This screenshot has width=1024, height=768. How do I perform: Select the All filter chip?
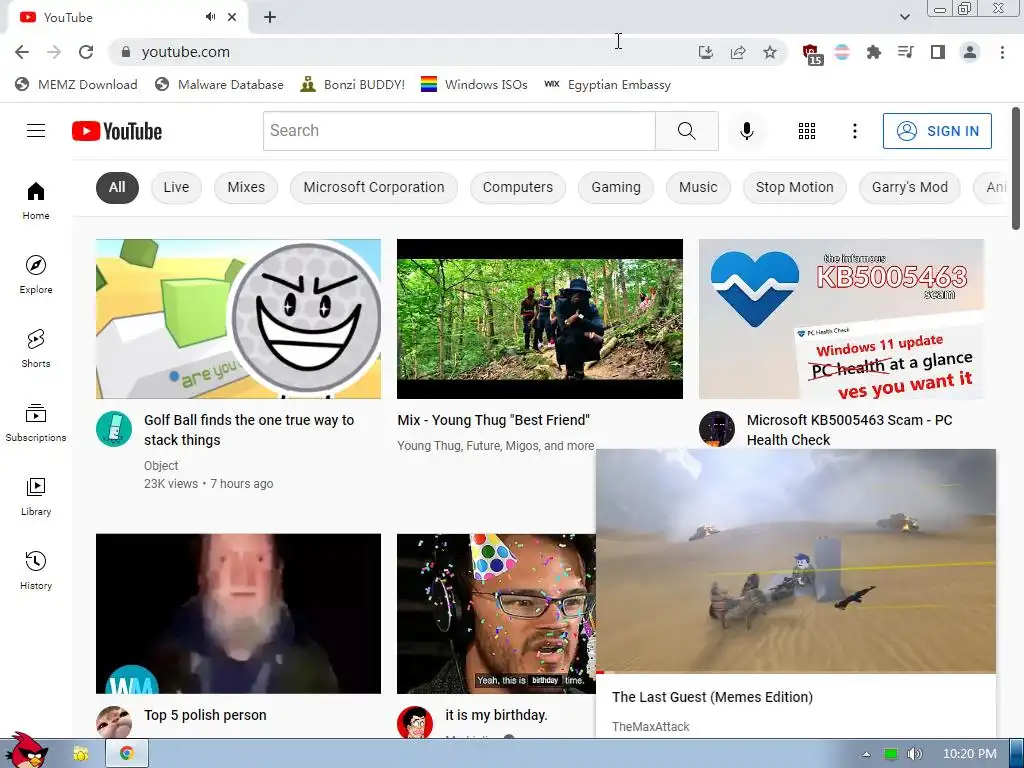point(118,187)
